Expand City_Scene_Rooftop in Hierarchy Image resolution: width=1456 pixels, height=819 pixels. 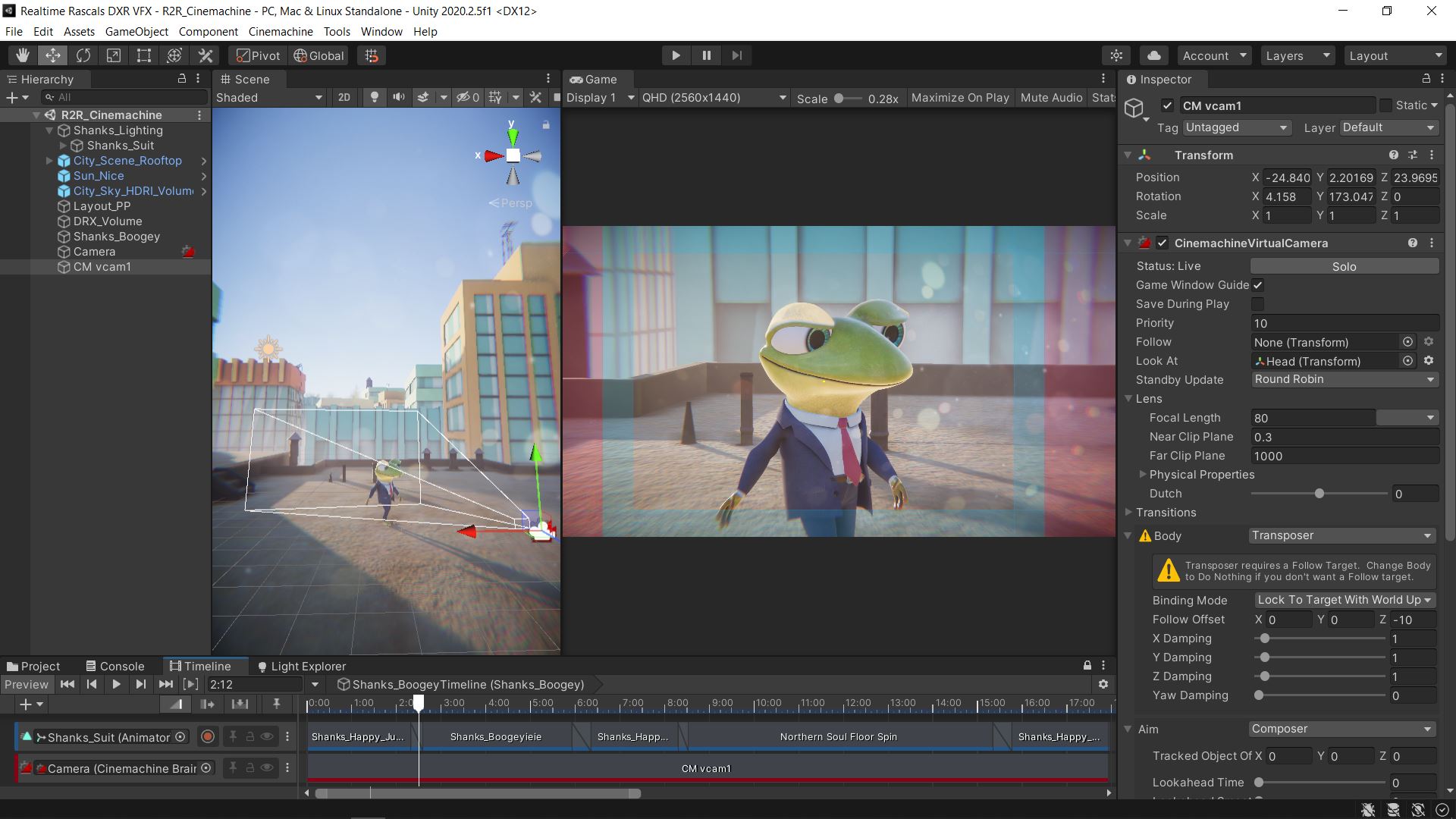49,161
